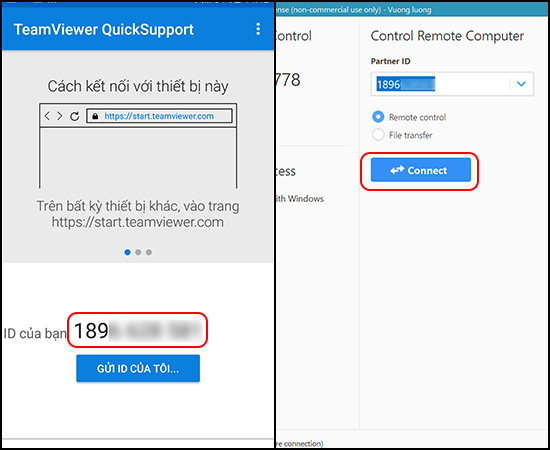Screen dimensions: 550x450
Task: Expand the Partner ID dropdown arrow
Action: point(521,84)
